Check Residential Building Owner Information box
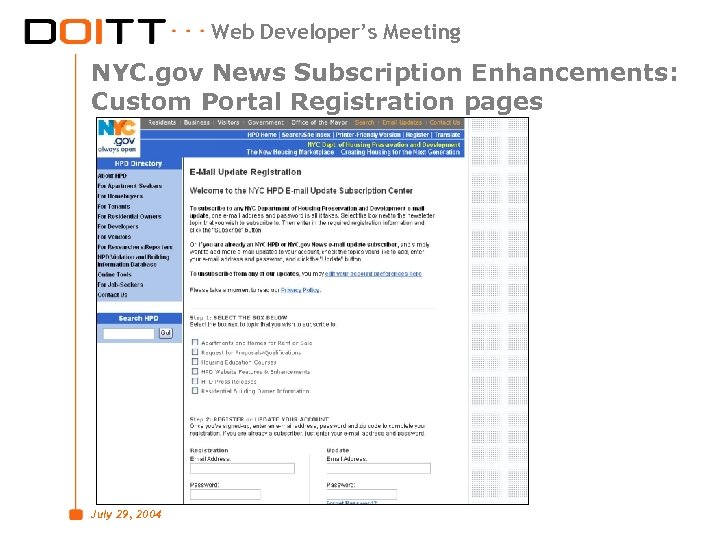The image size is (720, 540). pos(195,391)
